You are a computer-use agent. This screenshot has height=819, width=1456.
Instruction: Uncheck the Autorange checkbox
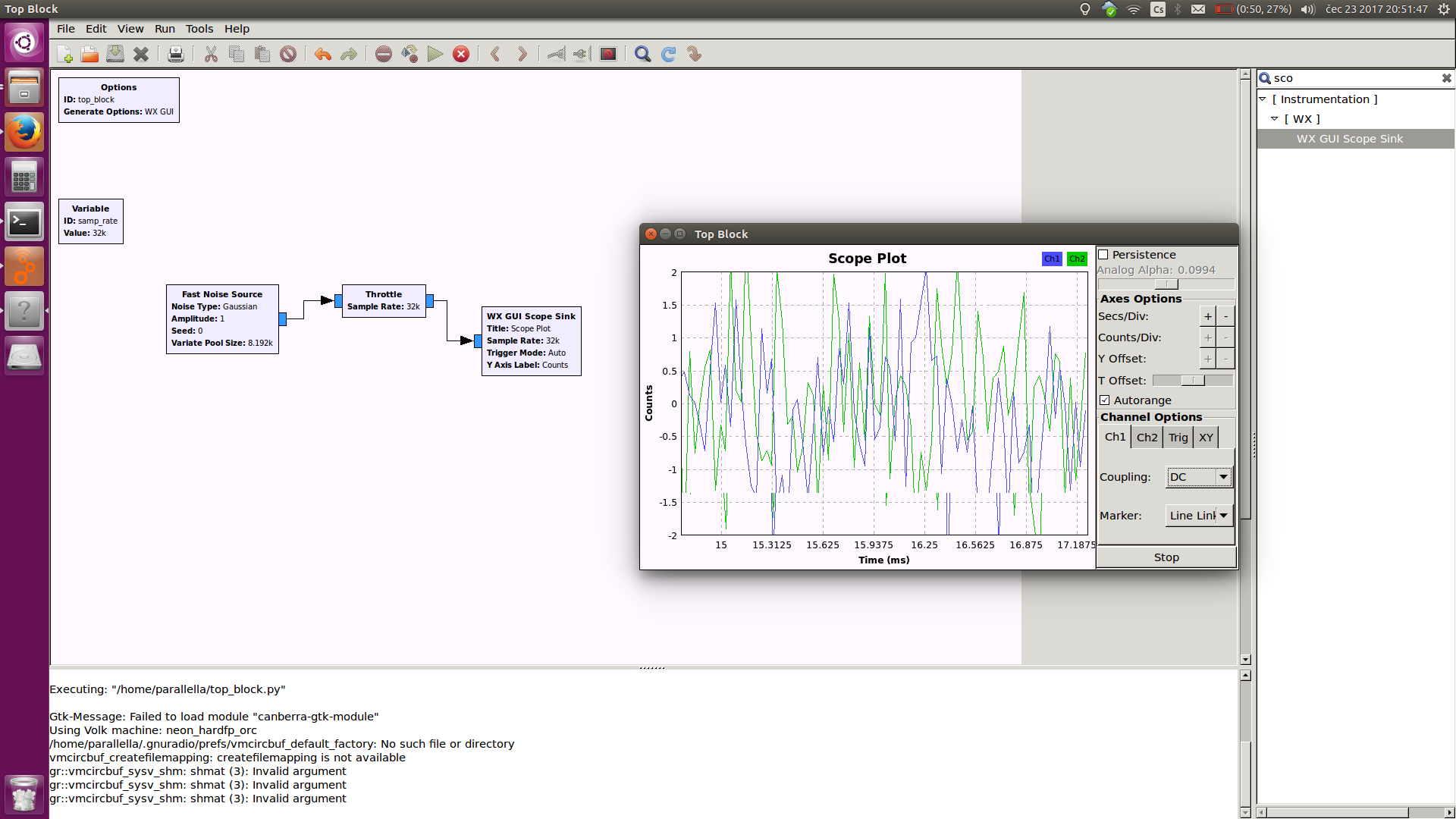point(1105,400)
